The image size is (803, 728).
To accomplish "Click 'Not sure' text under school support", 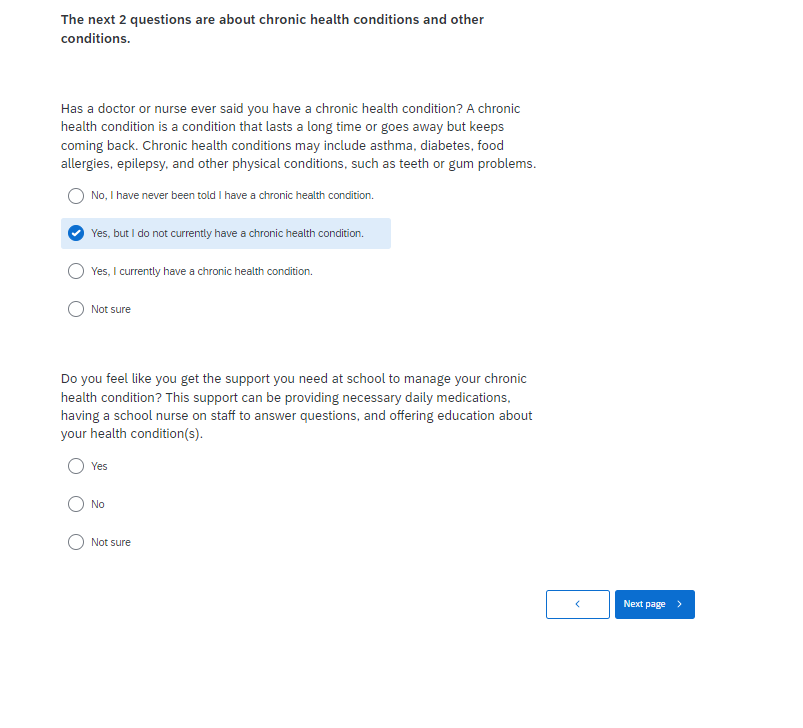I will tap(111, 542).
